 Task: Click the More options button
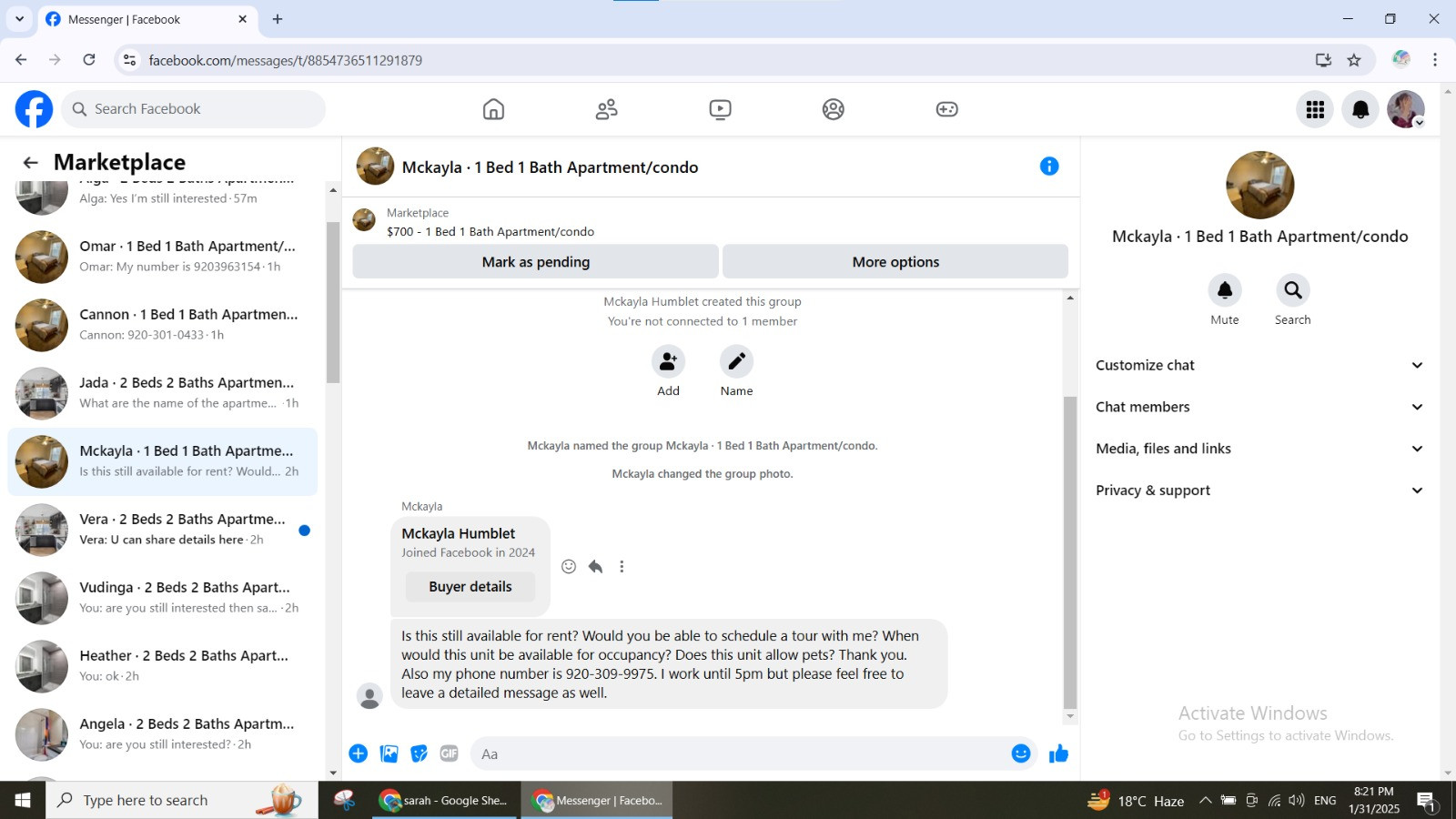[895, 262]
